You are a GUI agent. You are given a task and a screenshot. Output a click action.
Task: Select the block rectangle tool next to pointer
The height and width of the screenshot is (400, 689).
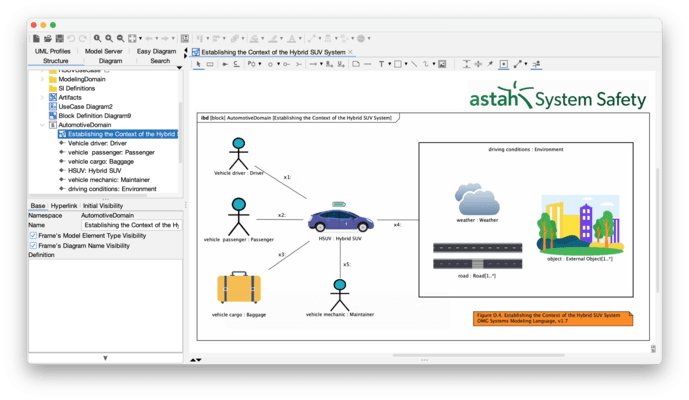210,64
